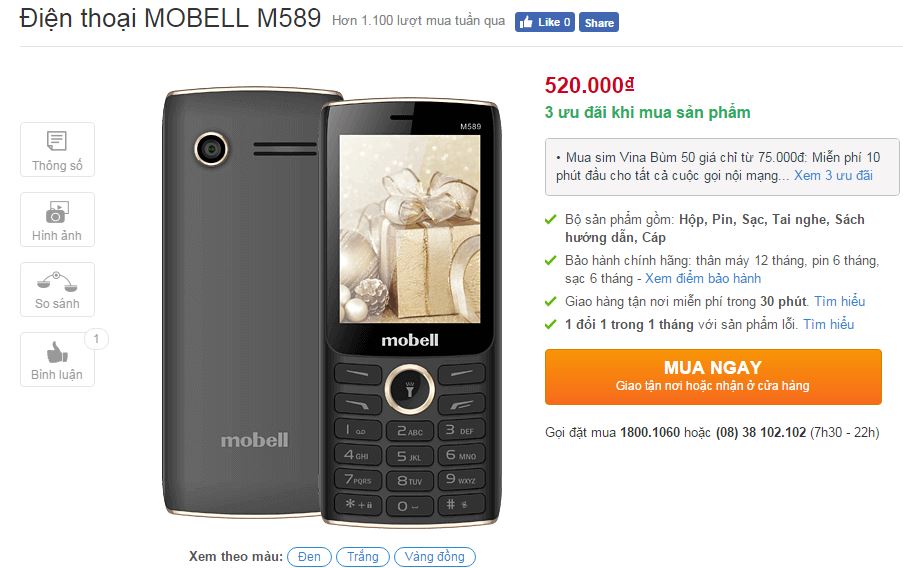Click the 520.000₫ price text
Image resolution: width=903 pixels, height=568 pixels.
pyautogui.click(x=590, y=85)
